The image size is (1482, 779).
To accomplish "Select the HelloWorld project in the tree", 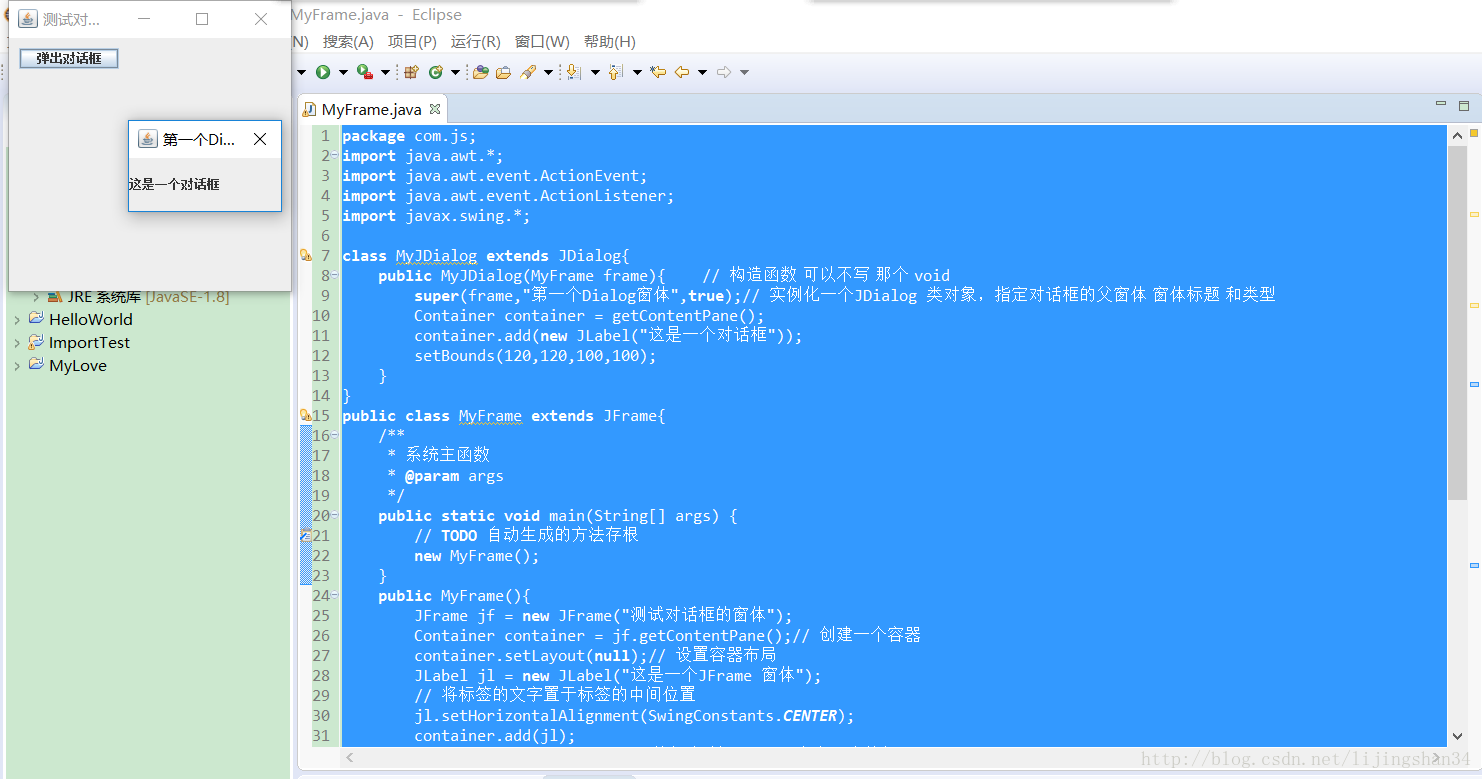I will [x=90, y=320].
